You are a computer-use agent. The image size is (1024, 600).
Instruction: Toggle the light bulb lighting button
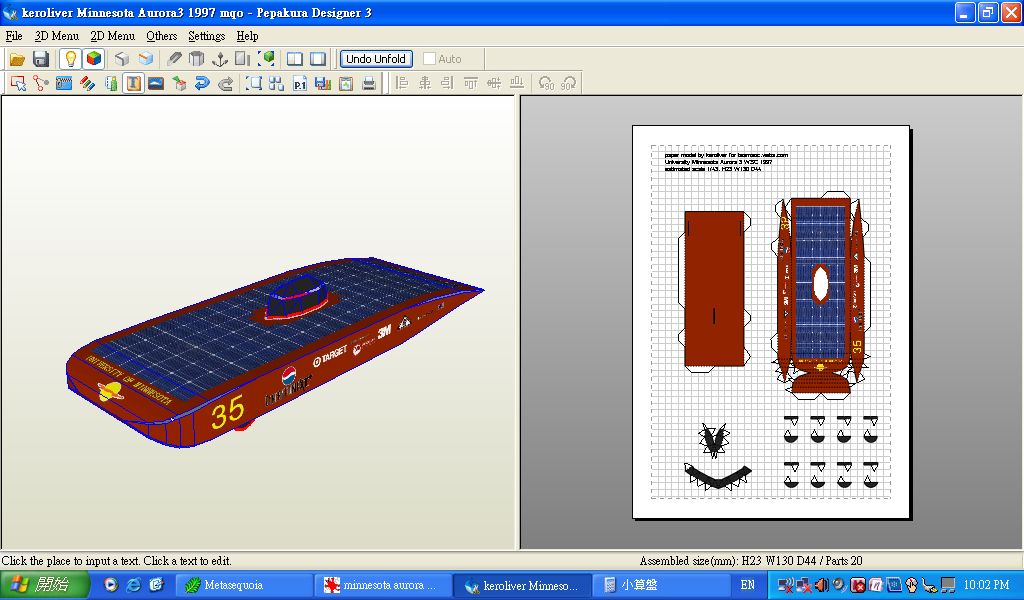(70, 59)
